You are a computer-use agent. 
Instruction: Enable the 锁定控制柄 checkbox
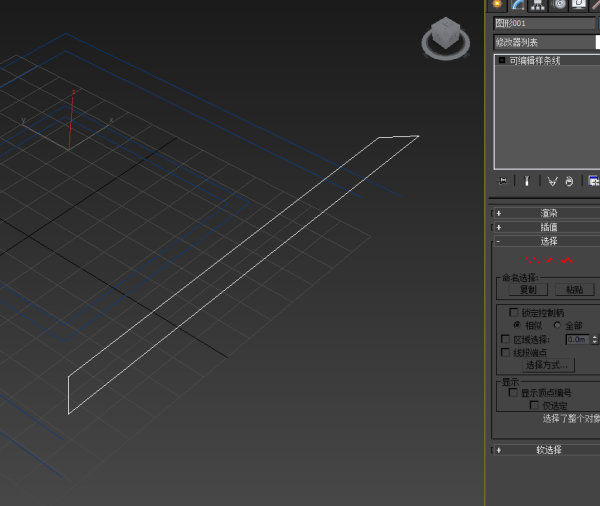[x=514, y=312]
